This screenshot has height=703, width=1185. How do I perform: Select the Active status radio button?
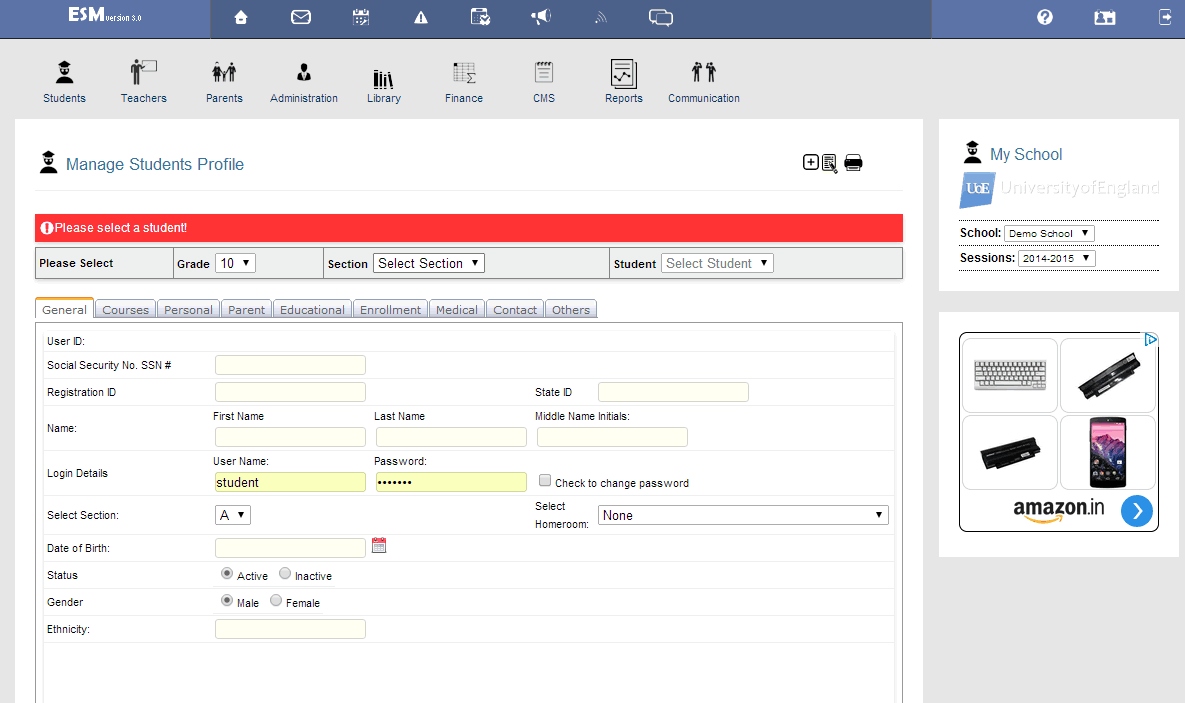point(227,574)
